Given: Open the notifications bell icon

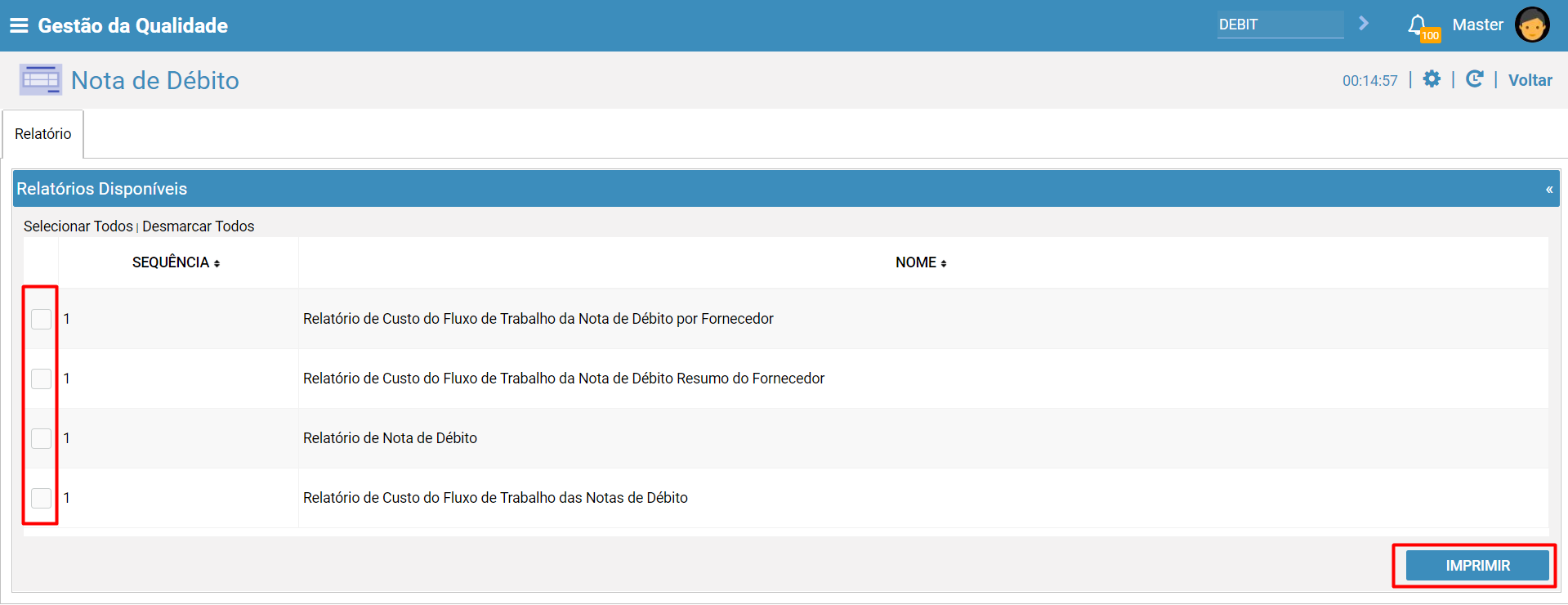Looking at the screenshot, I should 1418,25.
